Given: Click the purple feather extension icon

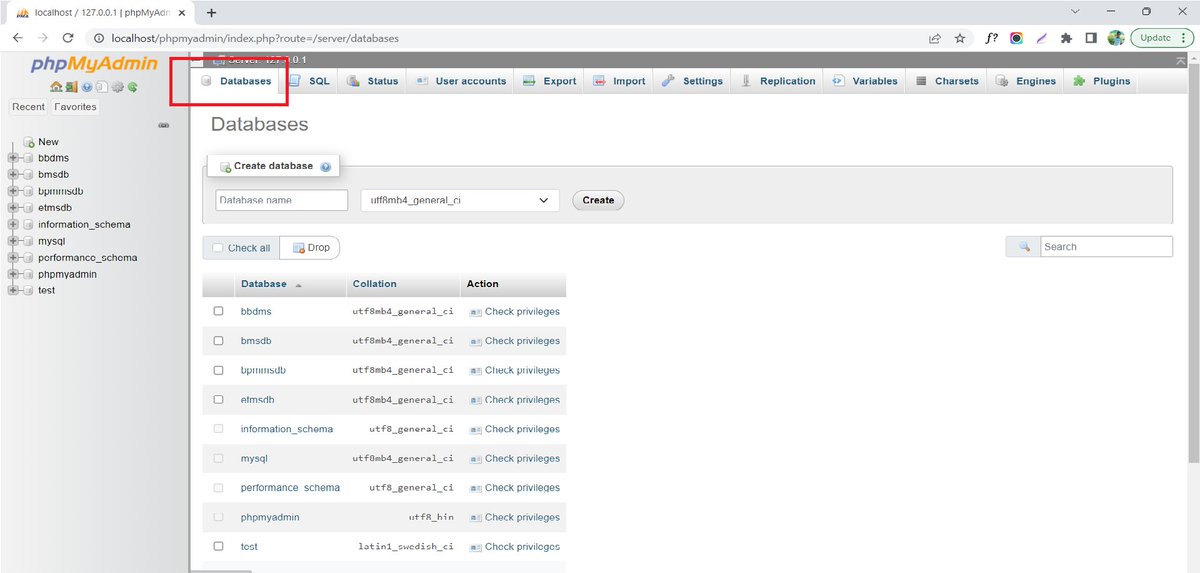Looking at the screenshot, I should pyautogui.click(x=1041, y=38).
